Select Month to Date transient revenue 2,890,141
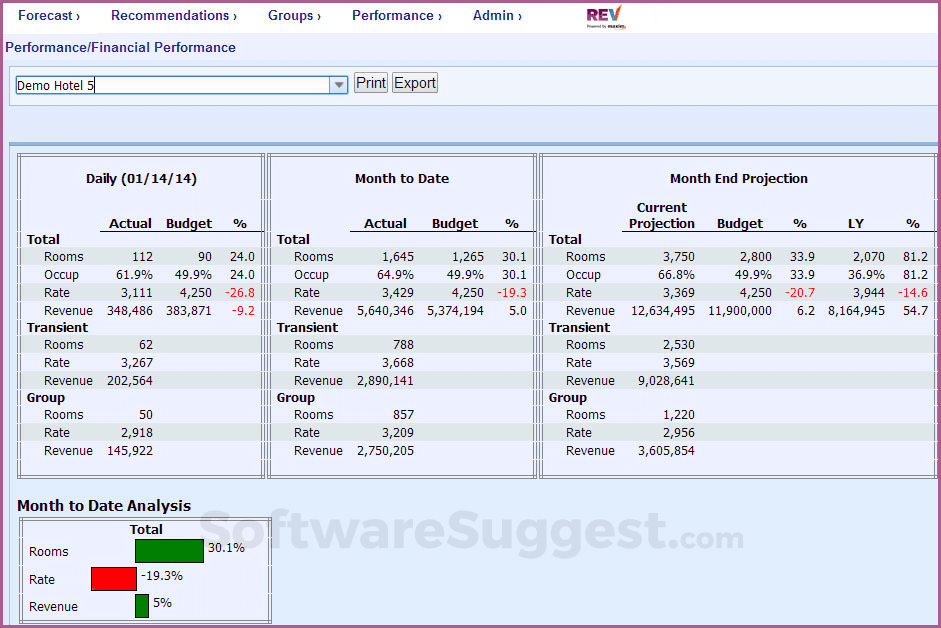941x628 pixels. (385, 381)
